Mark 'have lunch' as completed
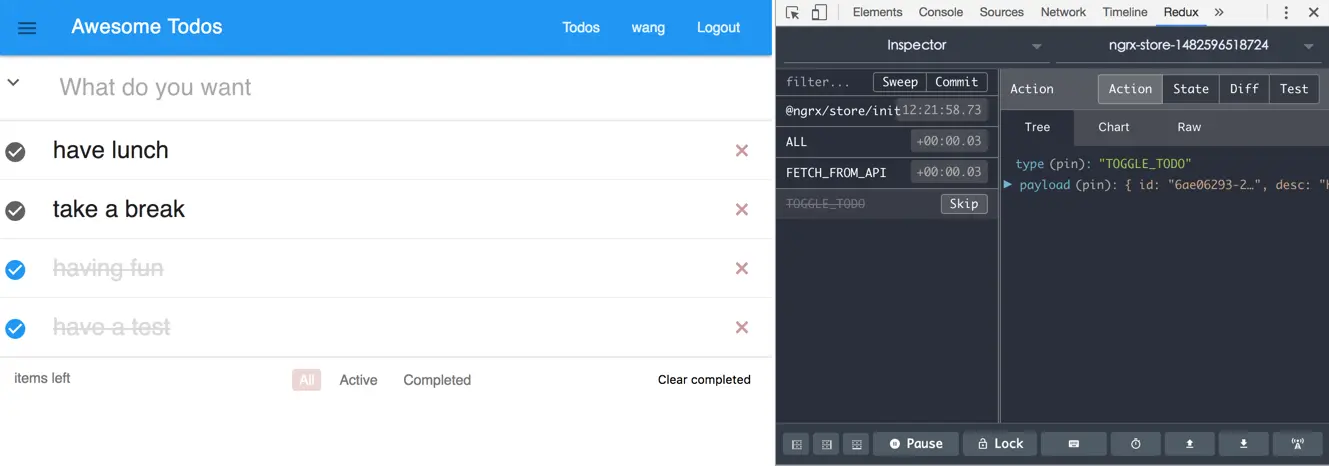This screenshot has width=1329, height=466. pyautogui.click(x=15, y=152)
